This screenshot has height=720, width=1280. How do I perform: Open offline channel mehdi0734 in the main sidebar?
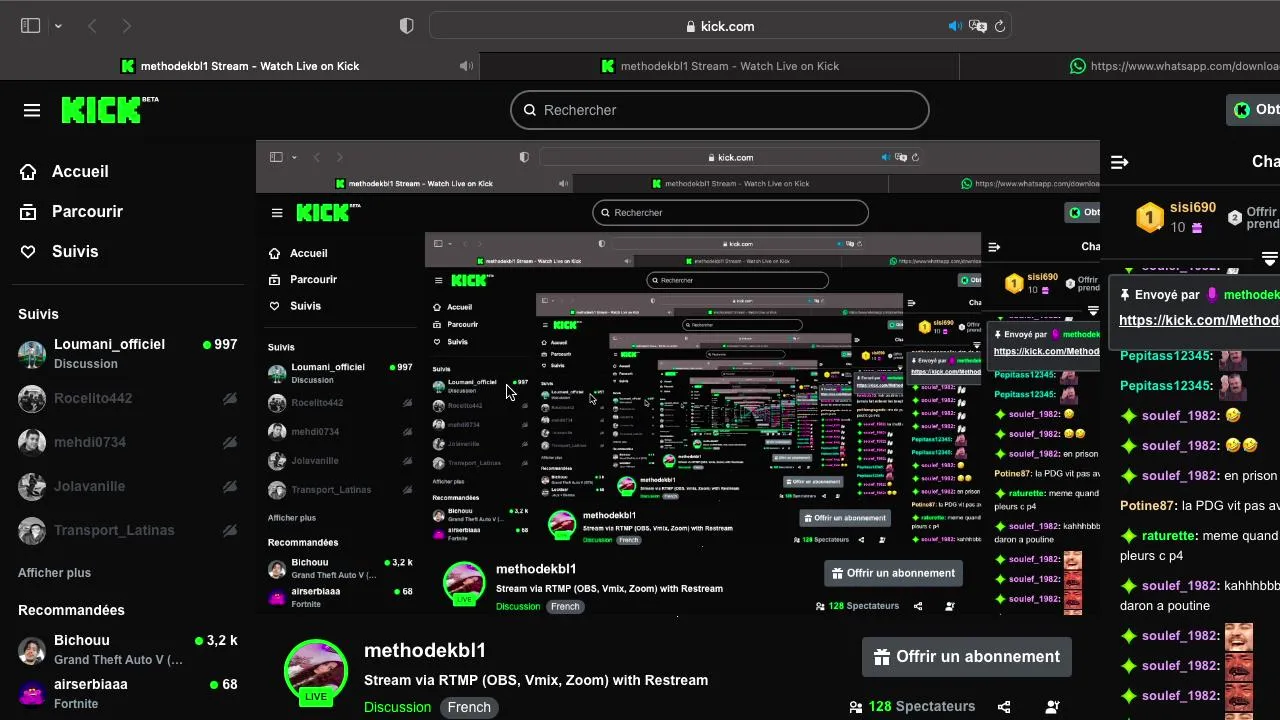click(x=128, y=442)
